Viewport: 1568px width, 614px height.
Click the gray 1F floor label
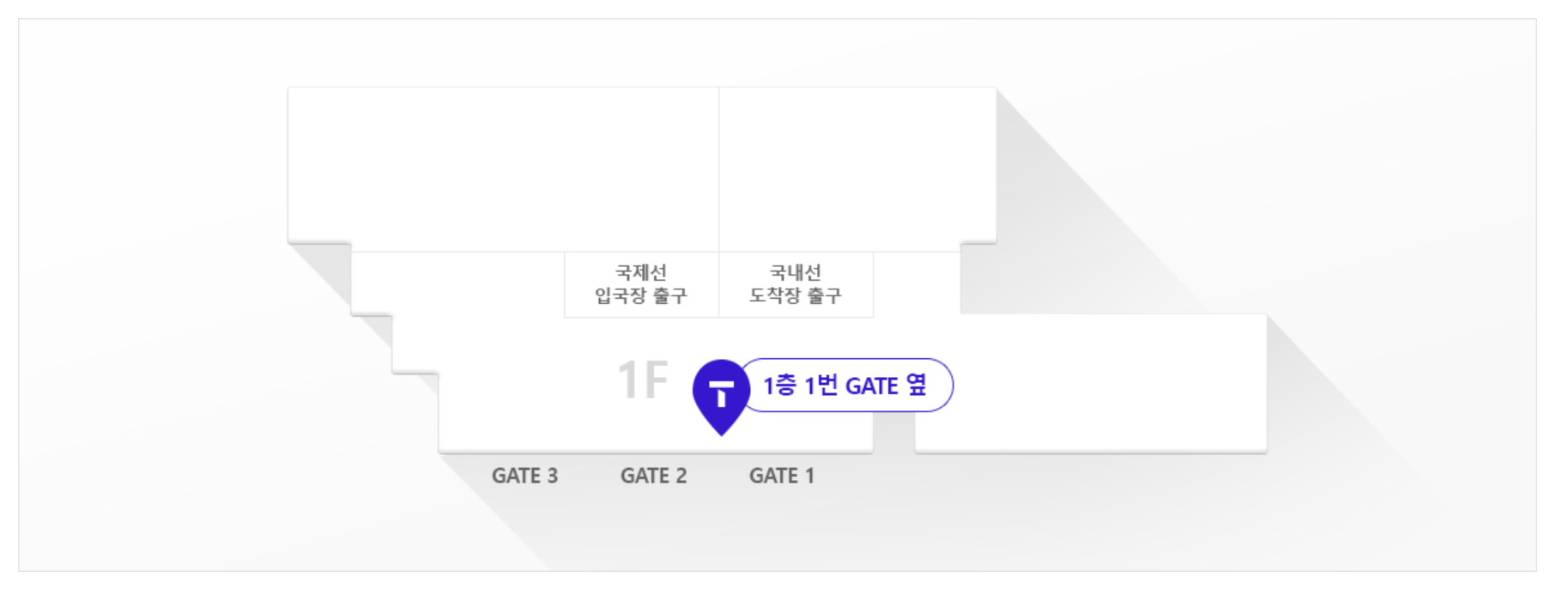643,380
